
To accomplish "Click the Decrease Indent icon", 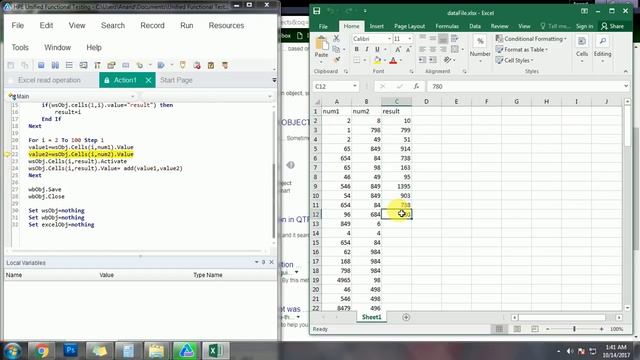I will pos(422,60).
